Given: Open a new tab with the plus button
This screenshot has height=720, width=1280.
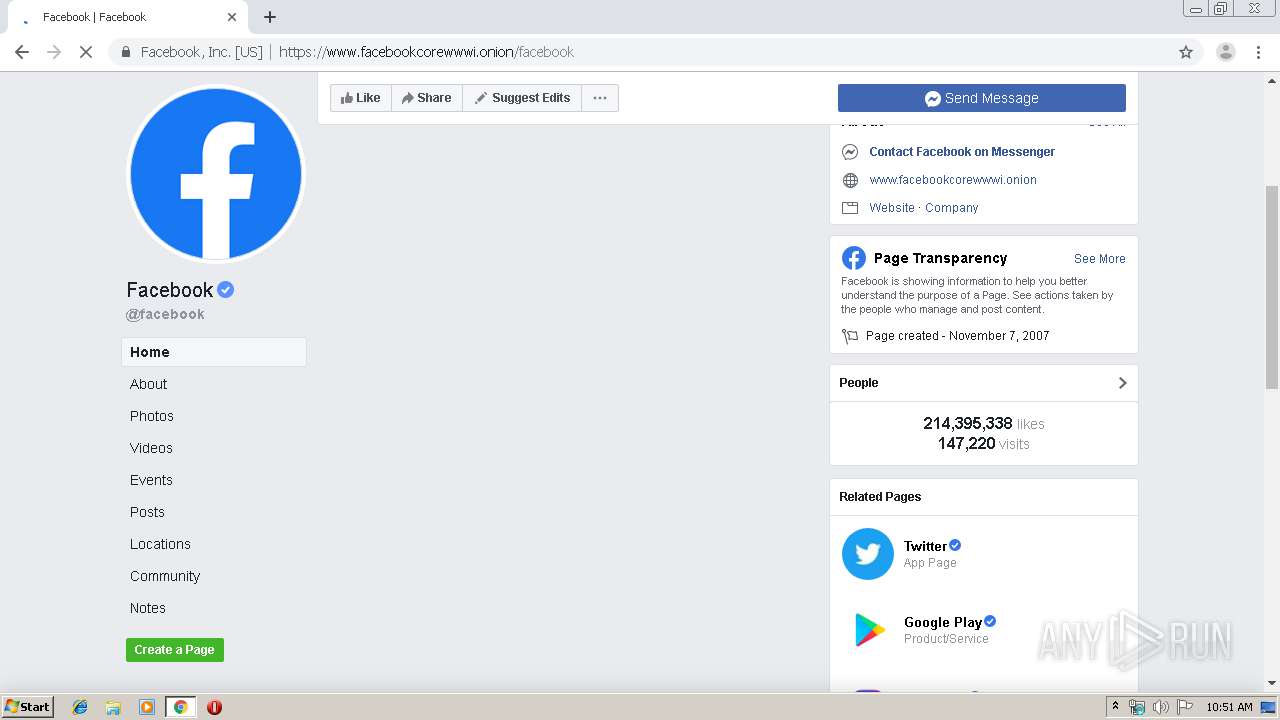Looking at the screenshot, I should [270, 17].
